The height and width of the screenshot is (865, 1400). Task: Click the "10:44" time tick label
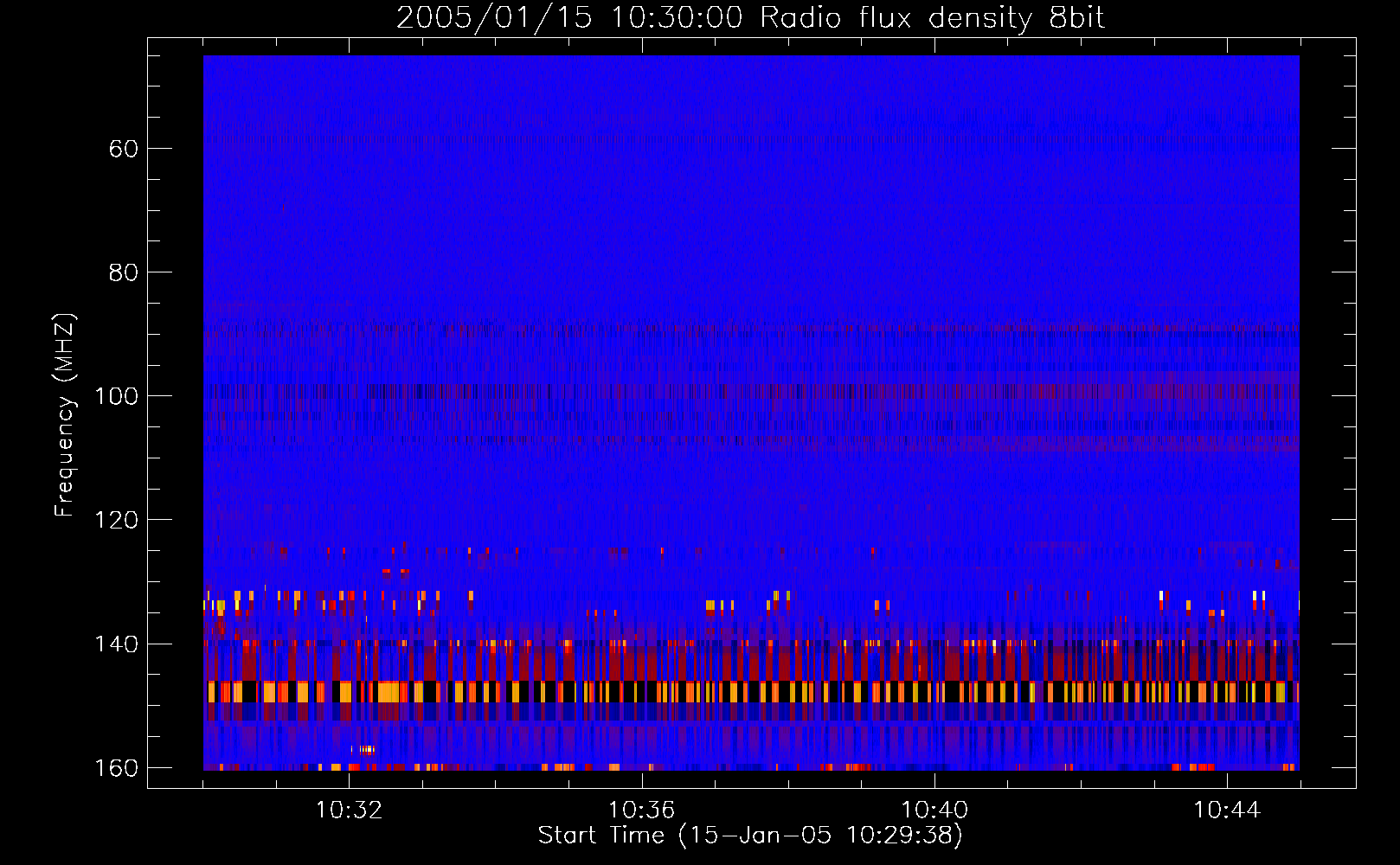click(x=1227, y=811)
